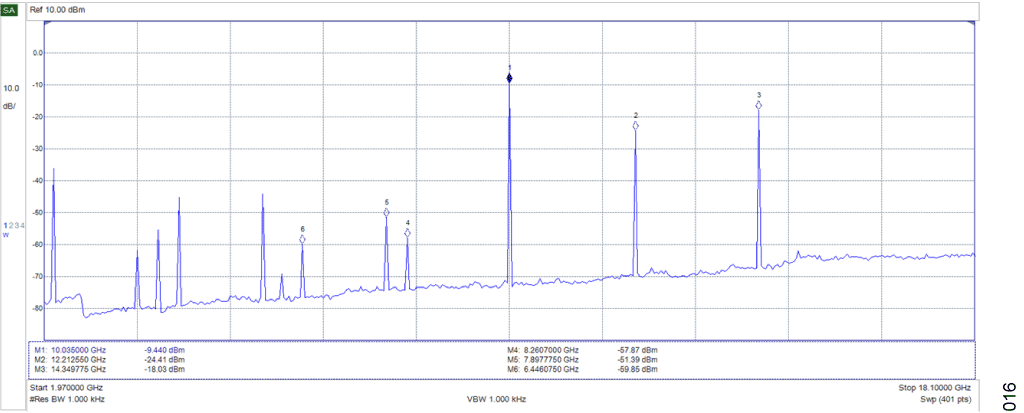Select marker 4 diamond on the trace

tap(407, 233)
